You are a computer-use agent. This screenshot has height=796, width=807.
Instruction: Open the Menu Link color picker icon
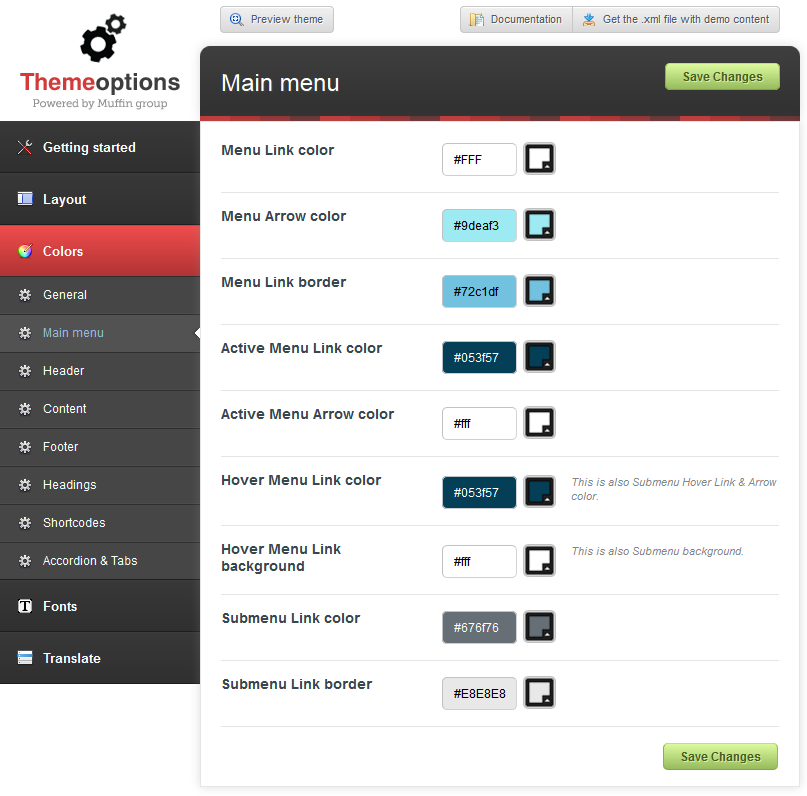[x=540, y=159]
